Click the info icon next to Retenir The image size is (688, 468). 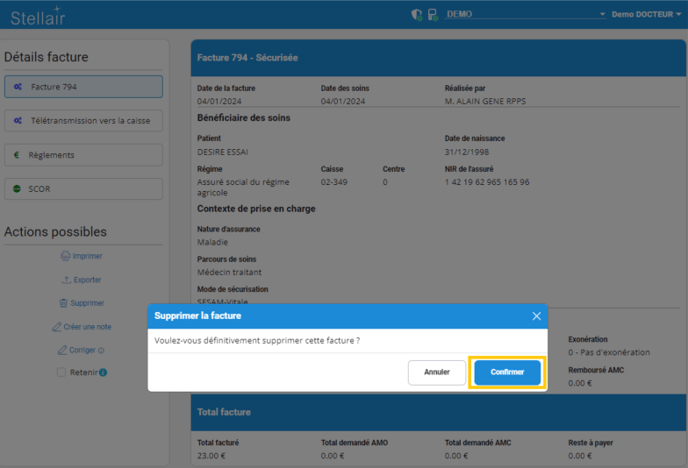(103, 373)
